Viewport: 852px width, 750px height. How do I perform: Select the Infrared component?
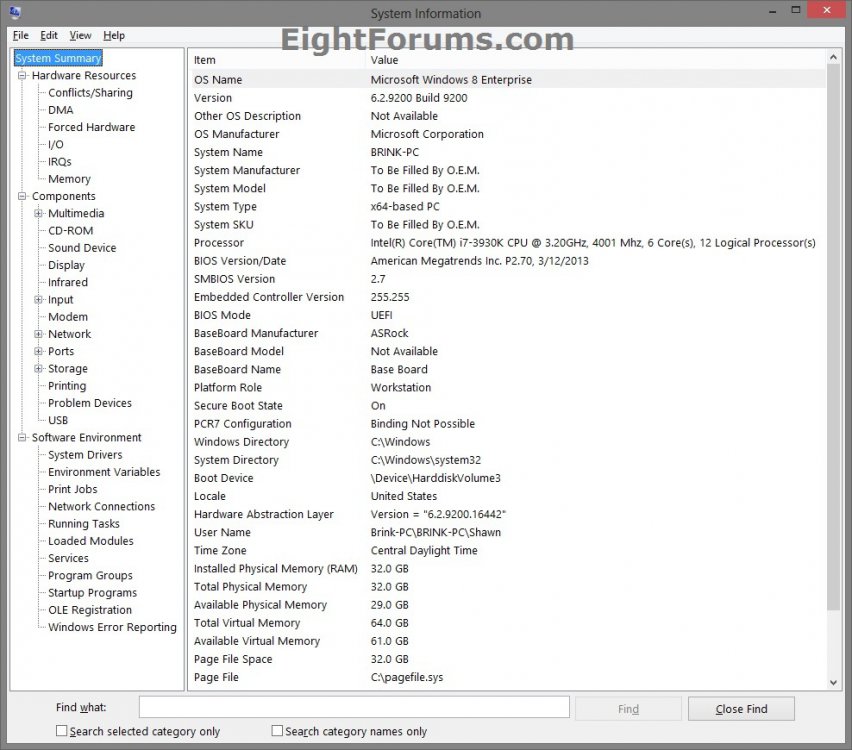coord(67,283)
